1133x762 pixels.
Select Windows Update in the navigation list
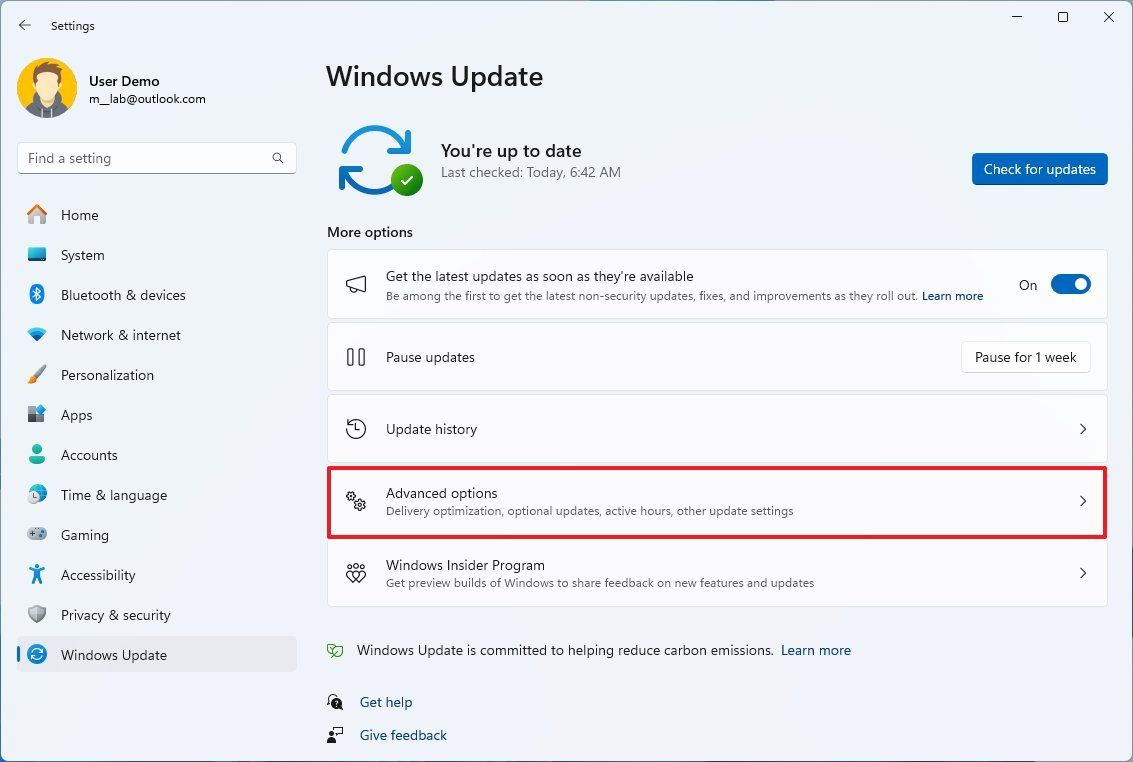[113, 654]
